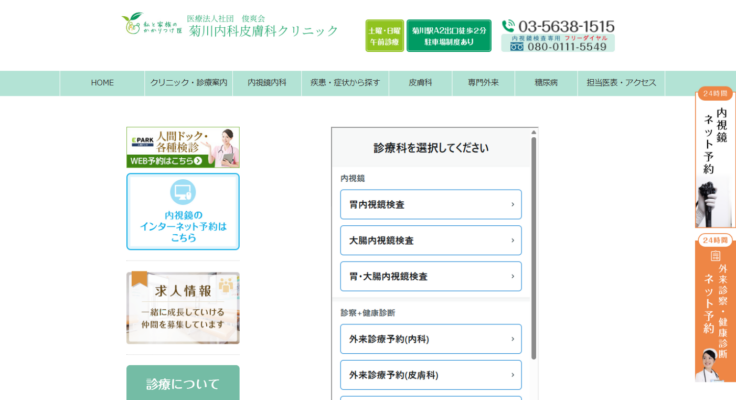Click the phone icon beside 03-5638-1515
The height and width of the screenshot is (400, 736).
click(x=509, y=26)
